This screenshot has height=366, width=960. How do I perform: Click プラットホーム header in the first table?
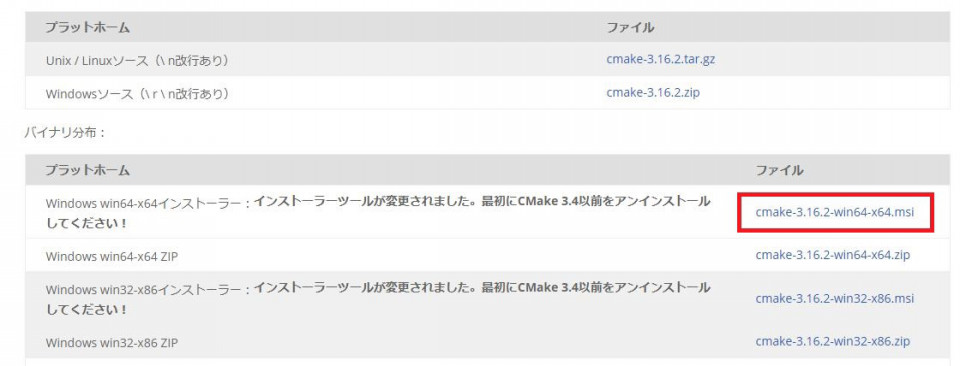click(x=87, y=28)
